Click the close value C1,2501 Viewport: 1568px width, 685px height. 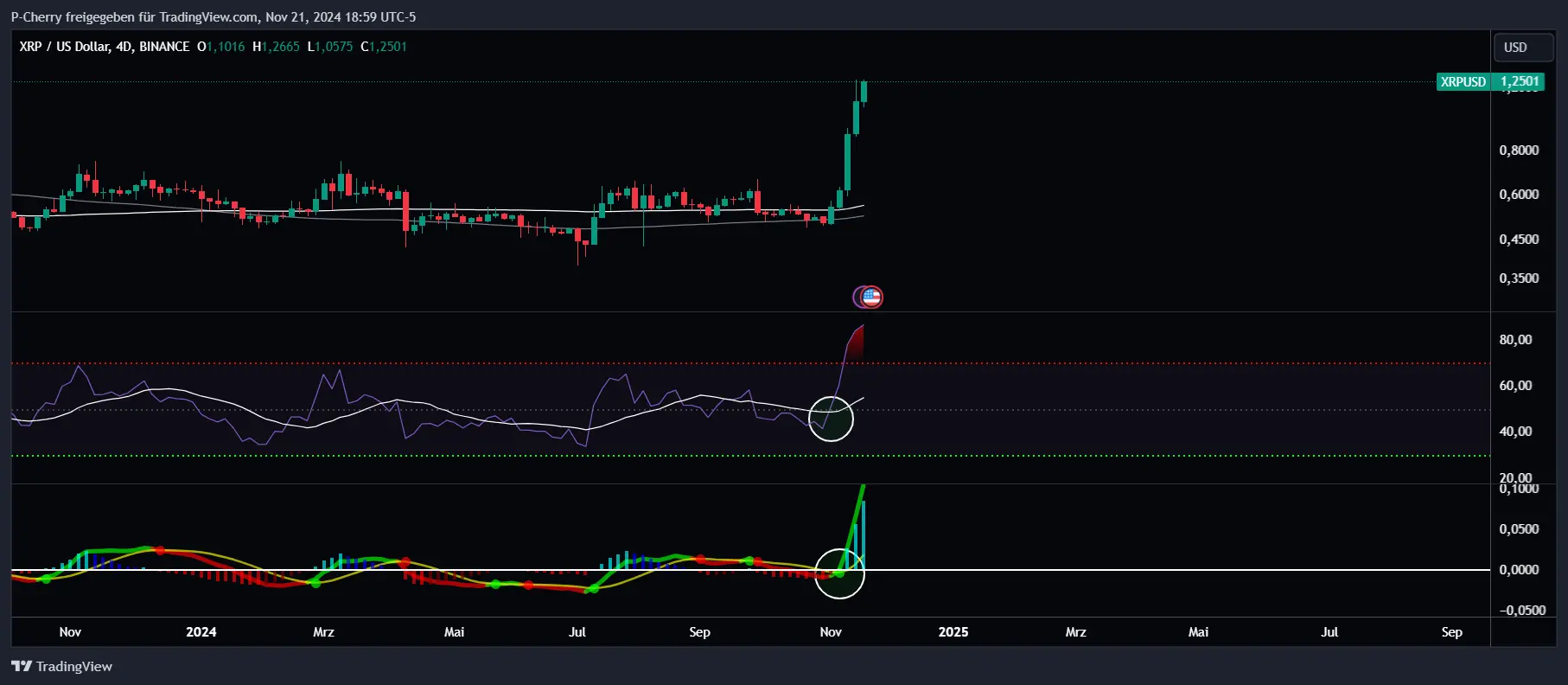tap(384, 47)
